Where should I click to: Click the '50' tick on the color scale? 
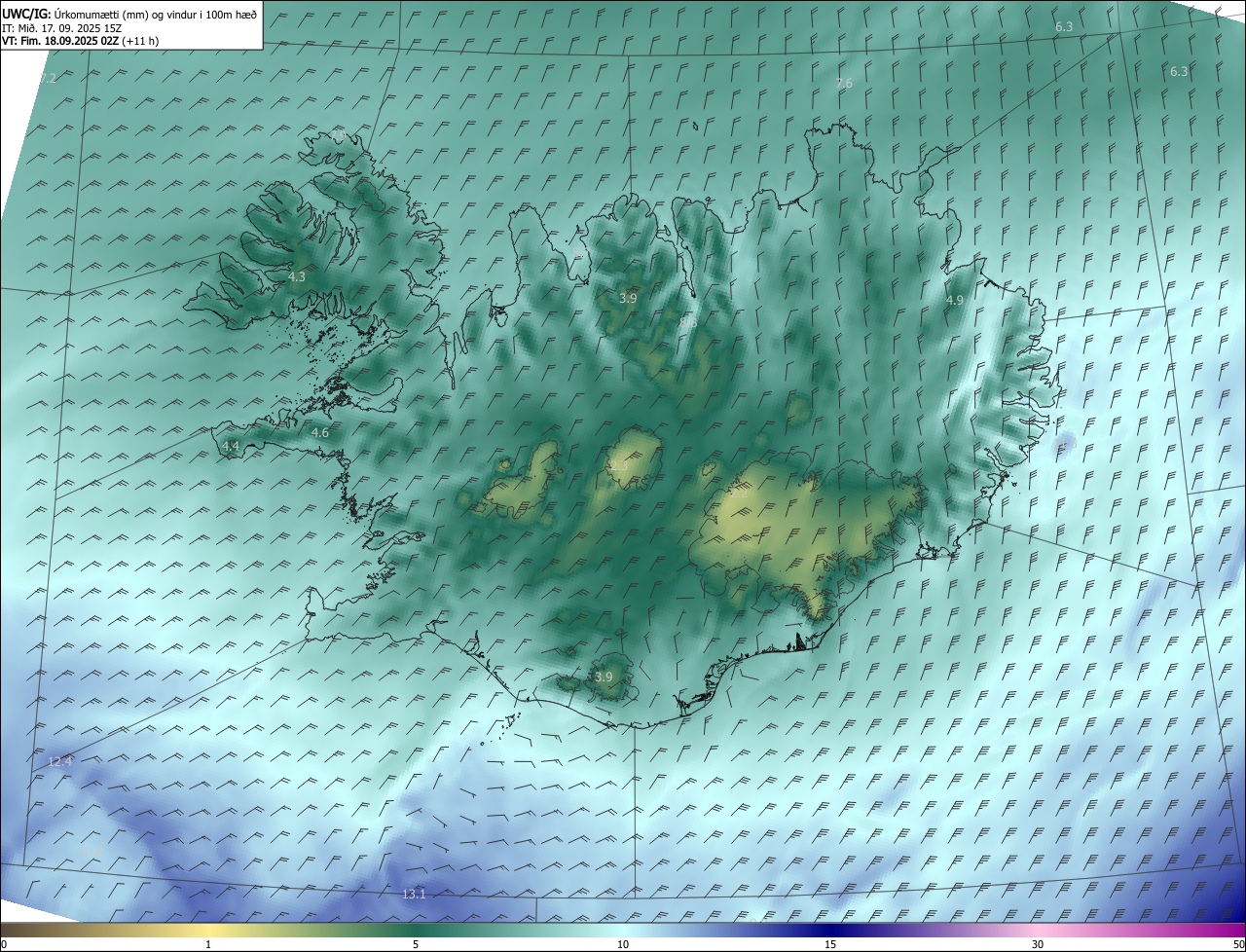[x=1238, y=944]
